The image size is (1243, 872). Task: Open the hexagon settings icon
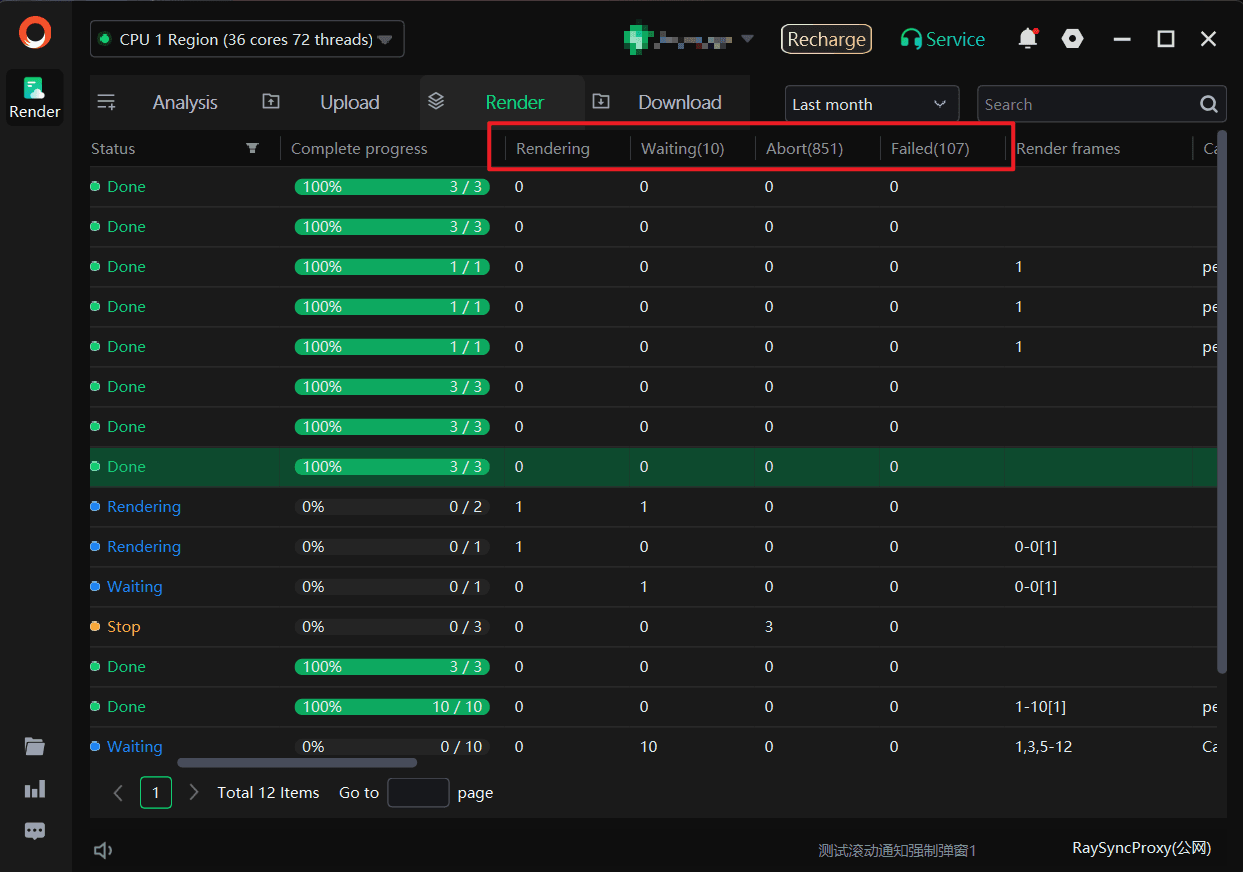(1072, 39)
